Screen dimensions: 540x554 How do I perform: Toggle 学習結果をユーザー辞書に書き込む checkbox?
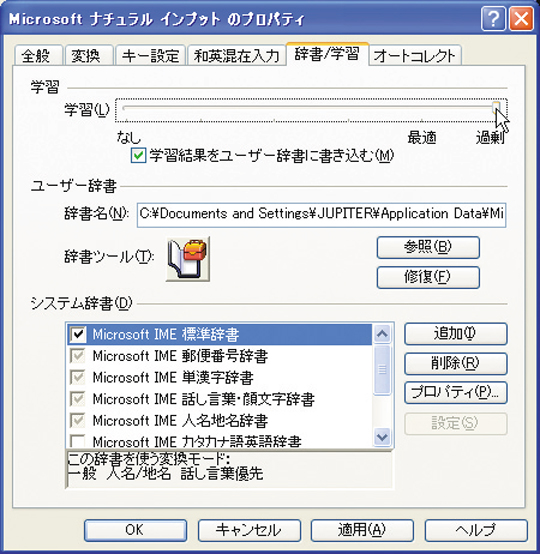pos(138,155)
